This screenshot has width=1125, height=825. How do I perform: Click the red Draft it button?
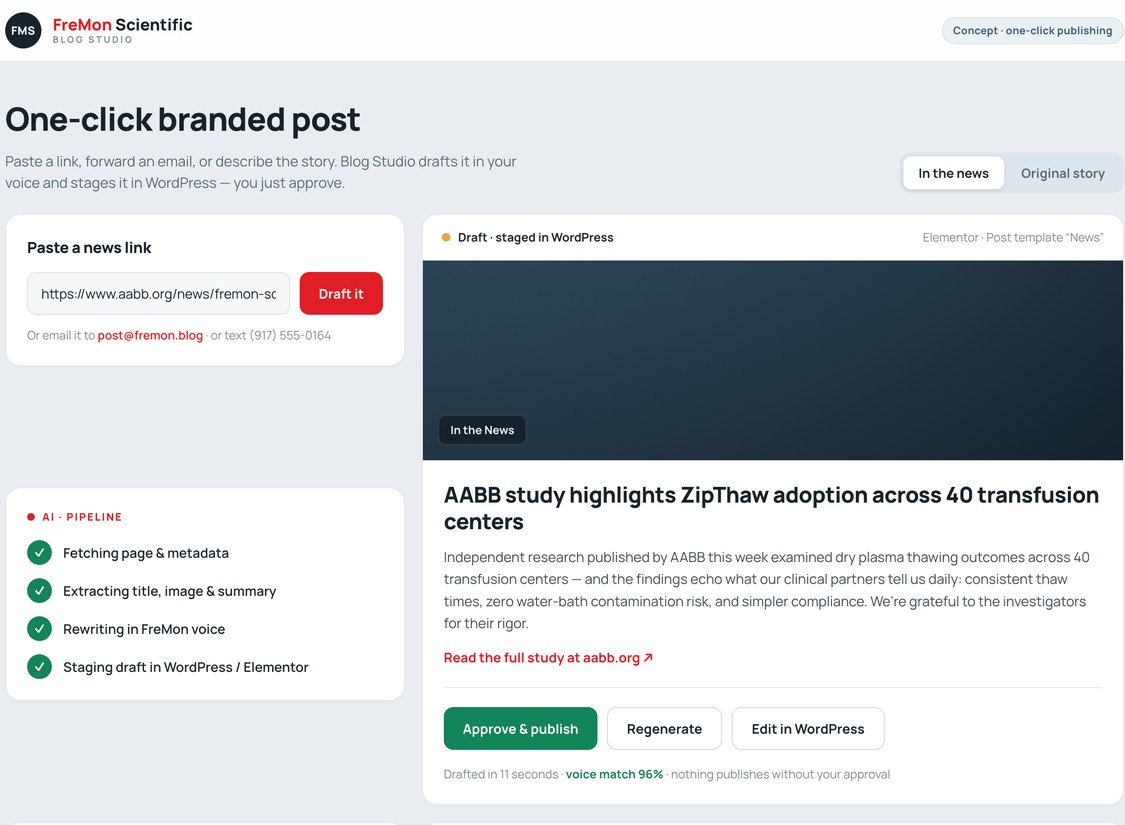click(341, 293)
